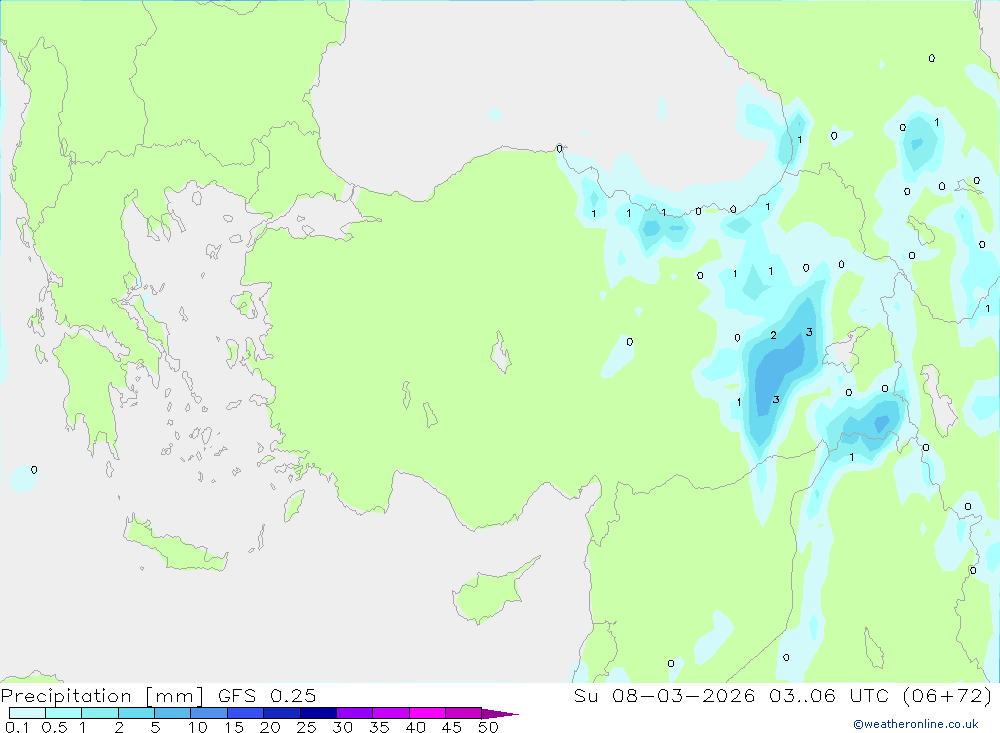Click the 0.1–0.5 mm legend color box
Viewport: 1000px width, 733px height.
click(x=27, y=713)
